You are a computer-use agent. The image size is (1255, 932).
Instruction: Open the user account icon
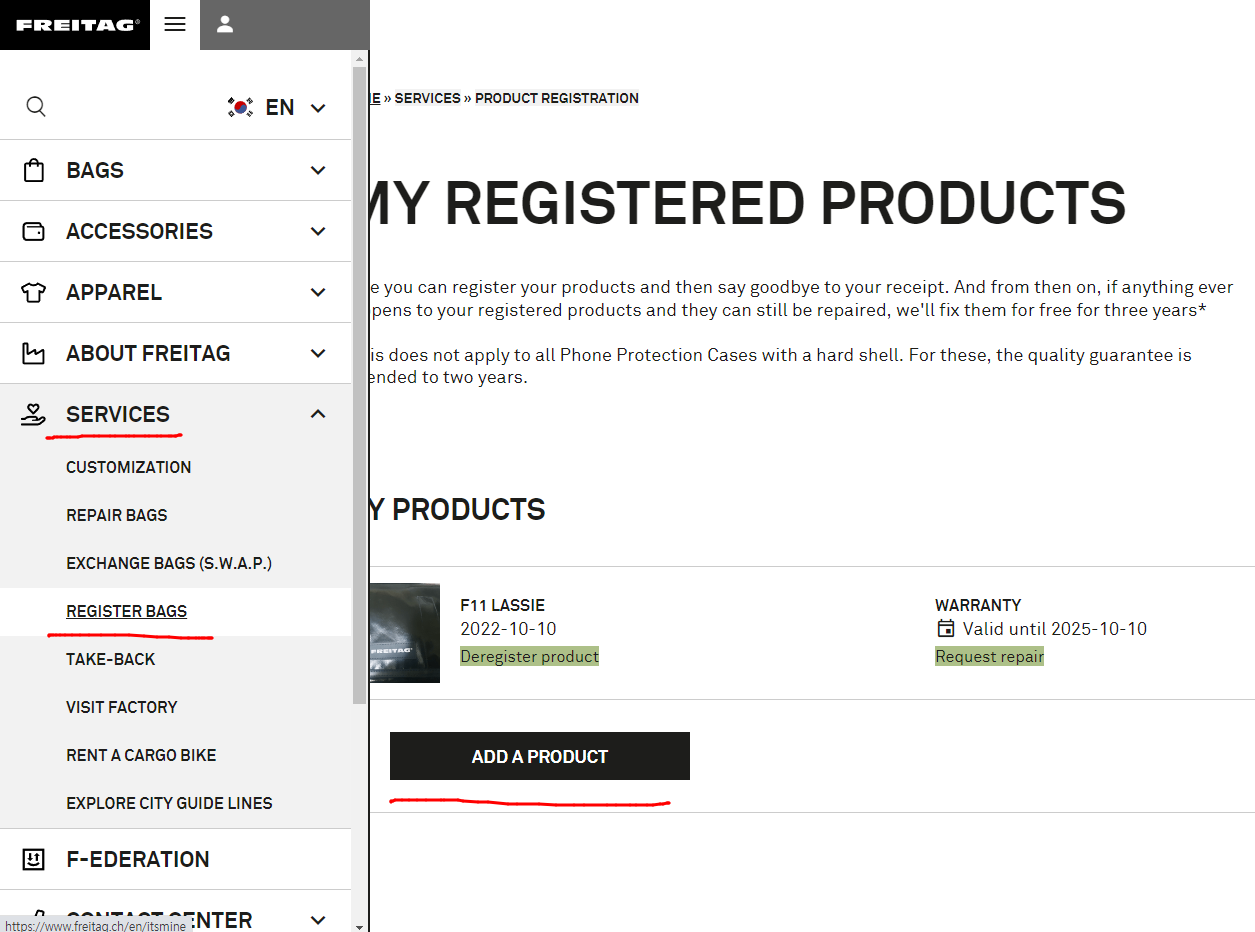pos(225,24)
